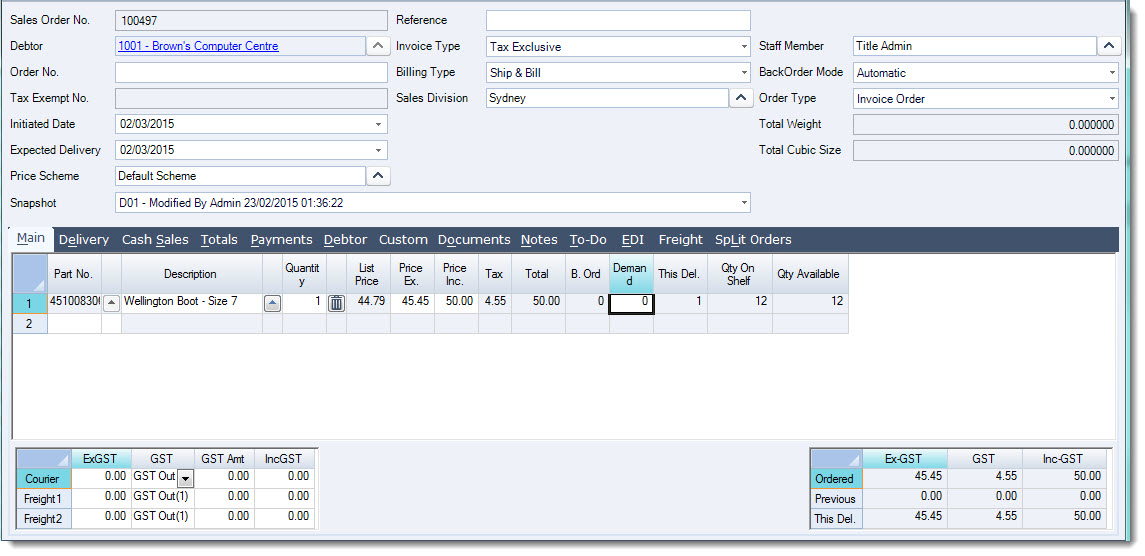Click the Total Cubic Size field
Viewport: 1145px width, 556px height.
pos(986,151)
